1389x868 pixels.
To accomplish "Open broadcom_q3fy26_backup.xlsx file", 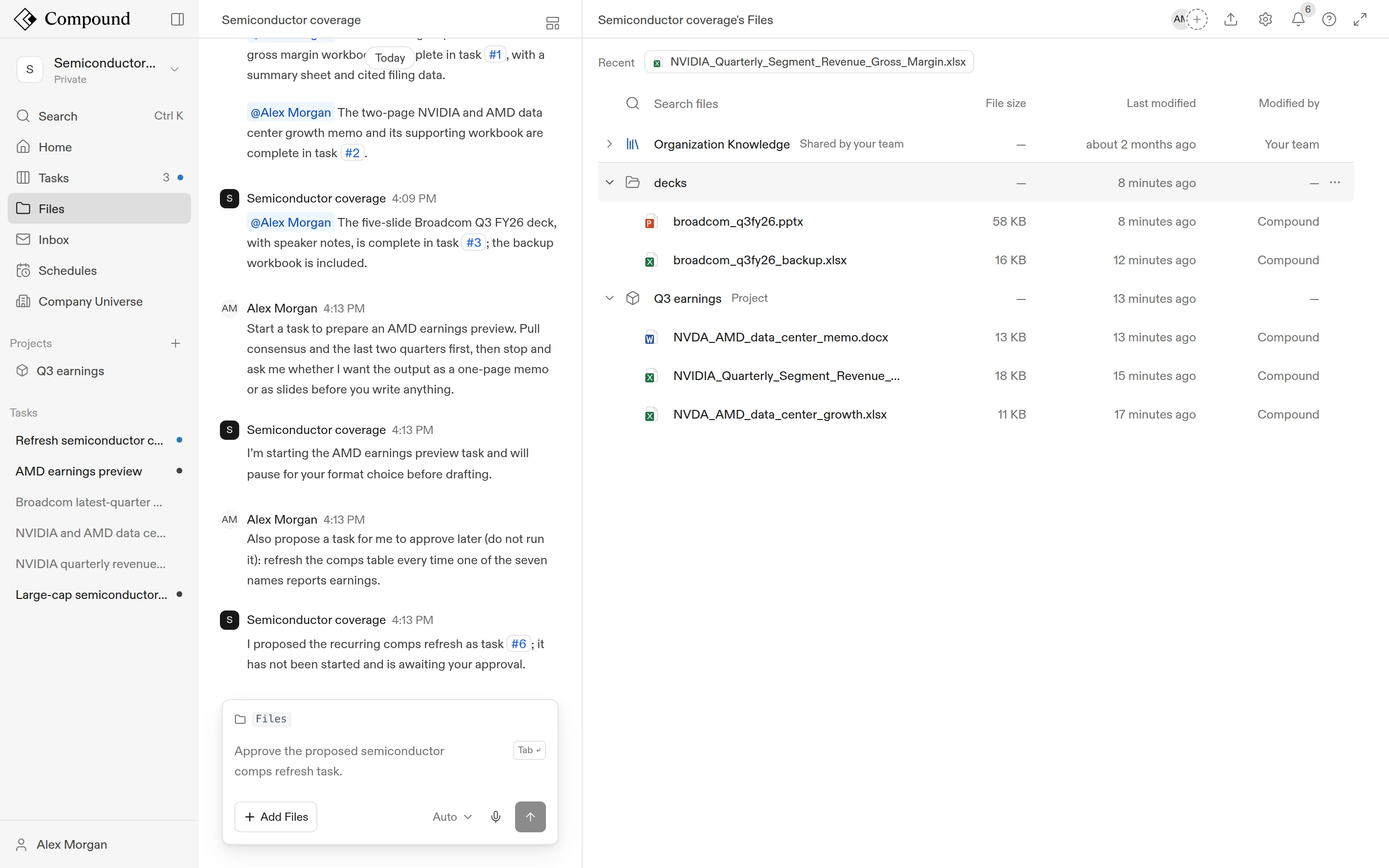I will pyautogui.click(x=760, y=260).
